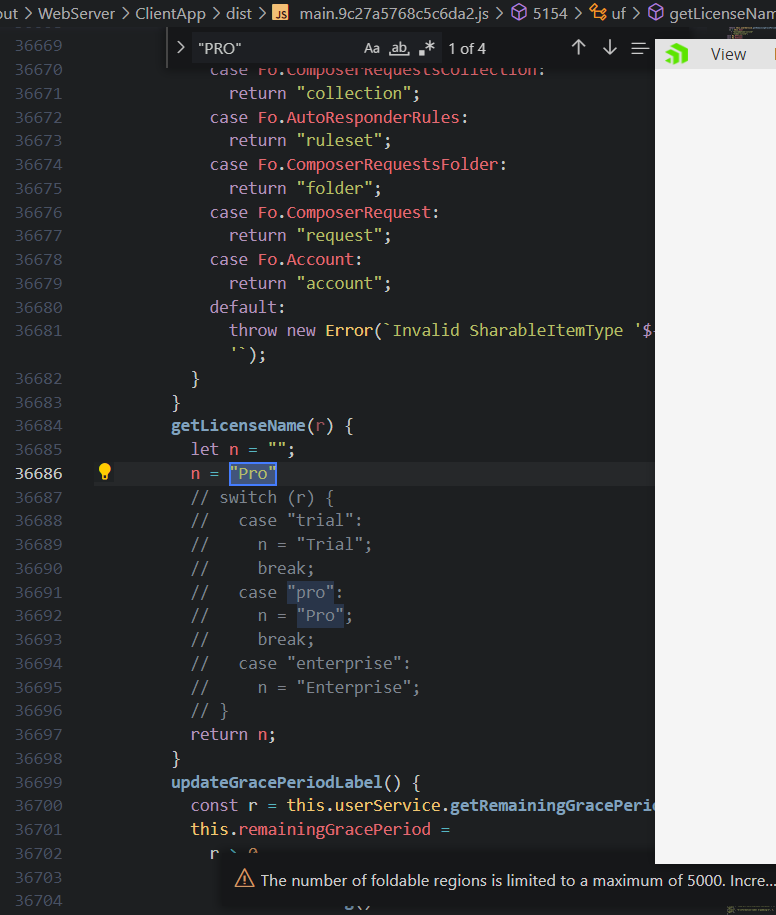Click the getLicenseName method definition

click(238, 426)
